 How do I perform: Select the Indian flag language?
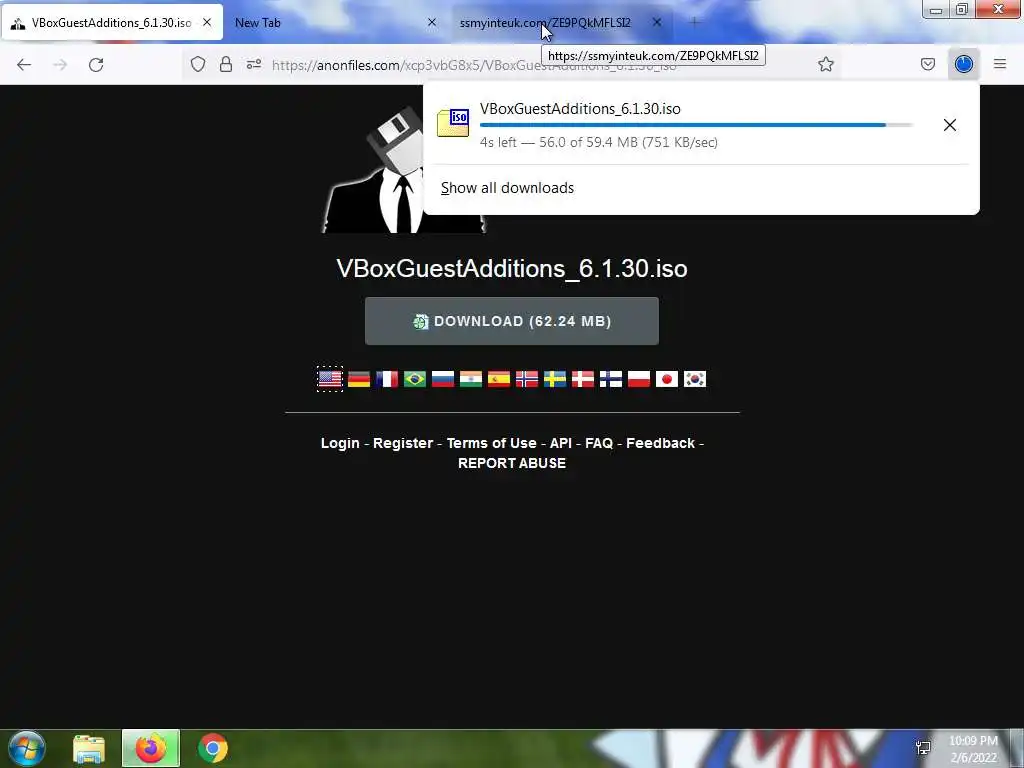[x=471, y=379]
